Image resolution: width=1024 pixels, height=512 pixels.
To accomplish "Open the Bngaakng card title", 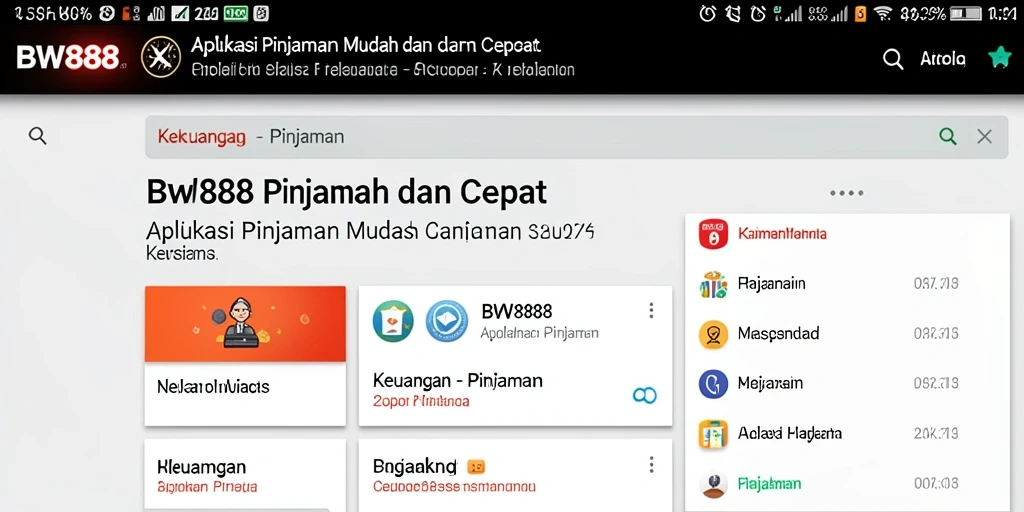I will [415, 466].
